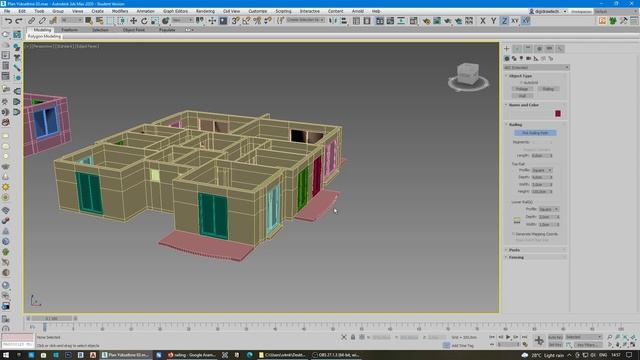The height and width of the screenshot is (360, 640).
Task: Click the Undo arrow icon
Action: (x=8, y=21)
